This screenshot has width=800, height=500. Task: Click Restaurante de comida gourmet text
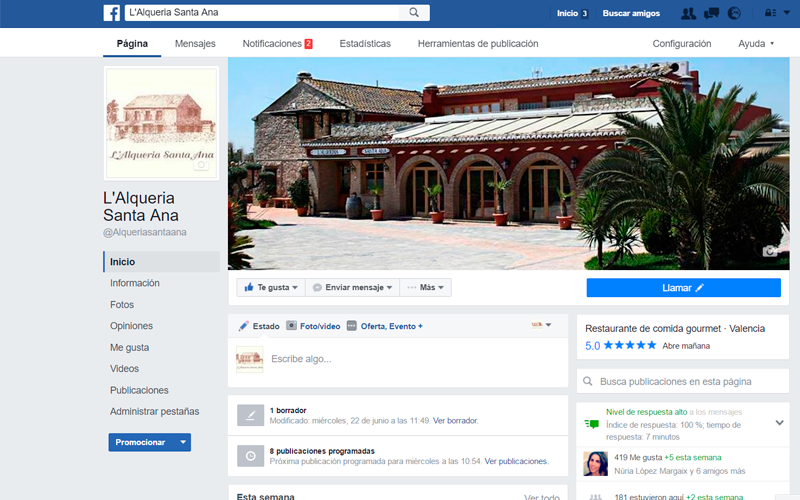click(x=653, y=329)
